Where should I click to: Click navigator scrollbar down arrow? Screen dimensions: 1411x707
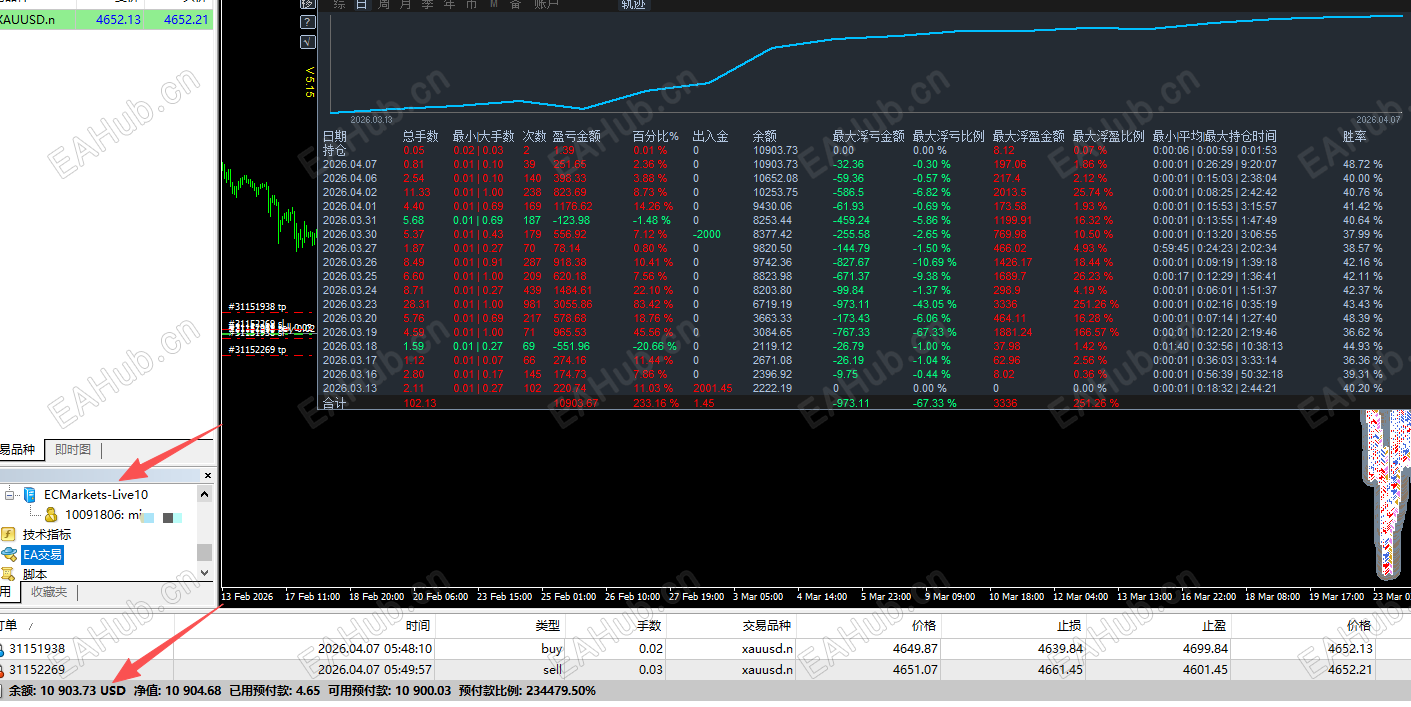(205, 573)
